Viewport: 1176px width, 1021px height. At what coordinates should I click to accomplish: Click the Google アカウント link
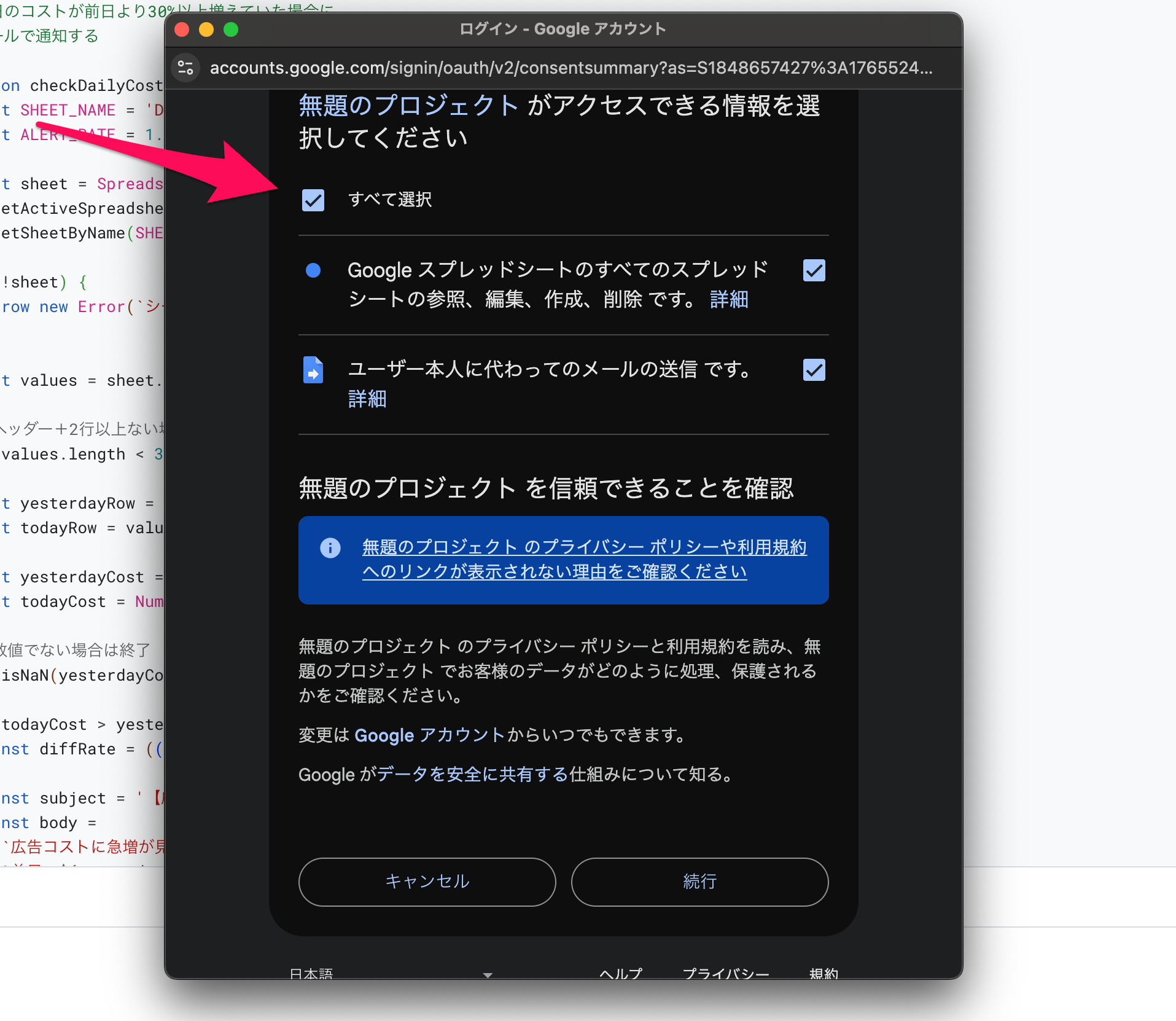429,735
